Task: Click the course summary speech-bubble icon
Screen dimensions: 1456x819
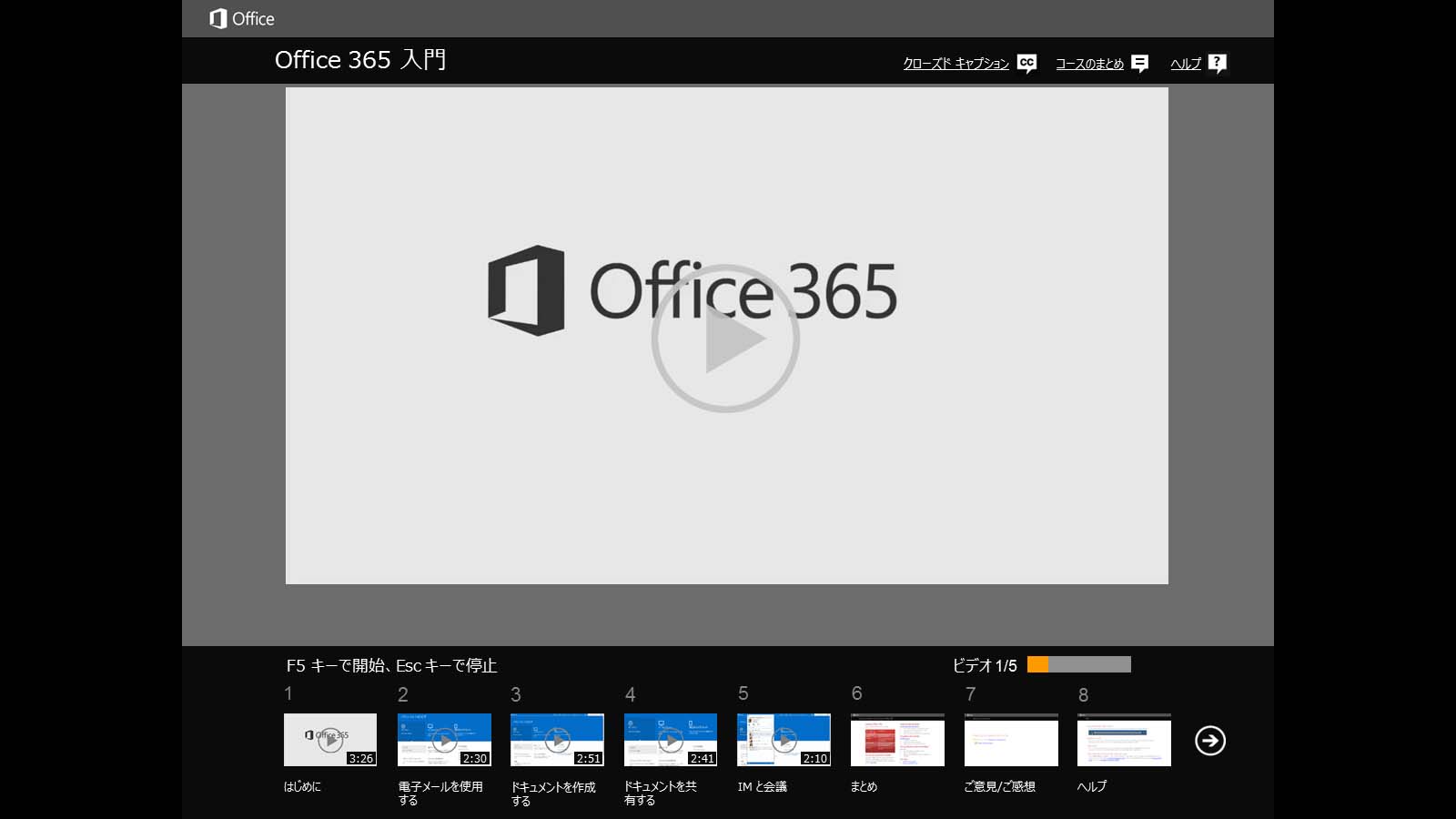Action: click(1139, 63)
